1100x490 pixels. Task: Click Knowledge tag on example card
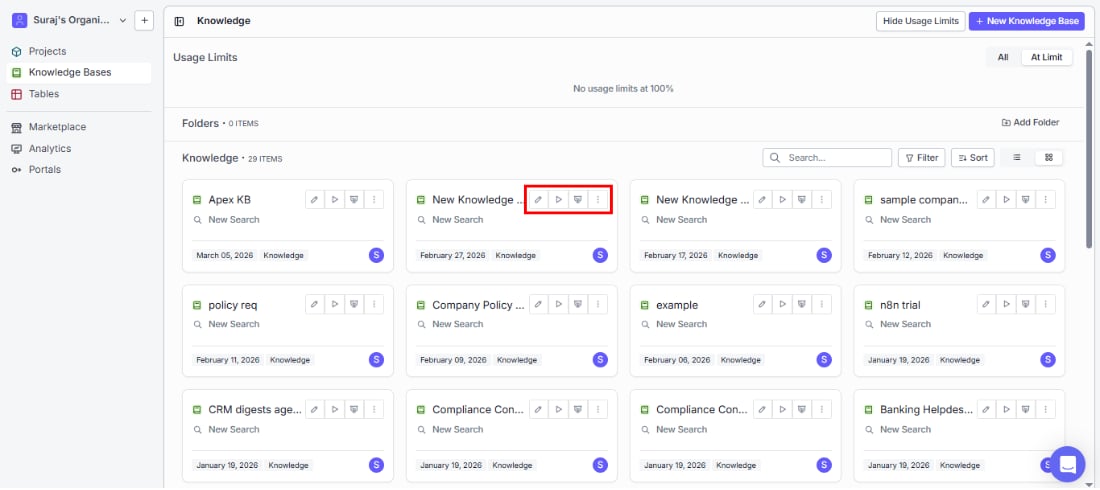pyautogui.click(x=741, y=360)
